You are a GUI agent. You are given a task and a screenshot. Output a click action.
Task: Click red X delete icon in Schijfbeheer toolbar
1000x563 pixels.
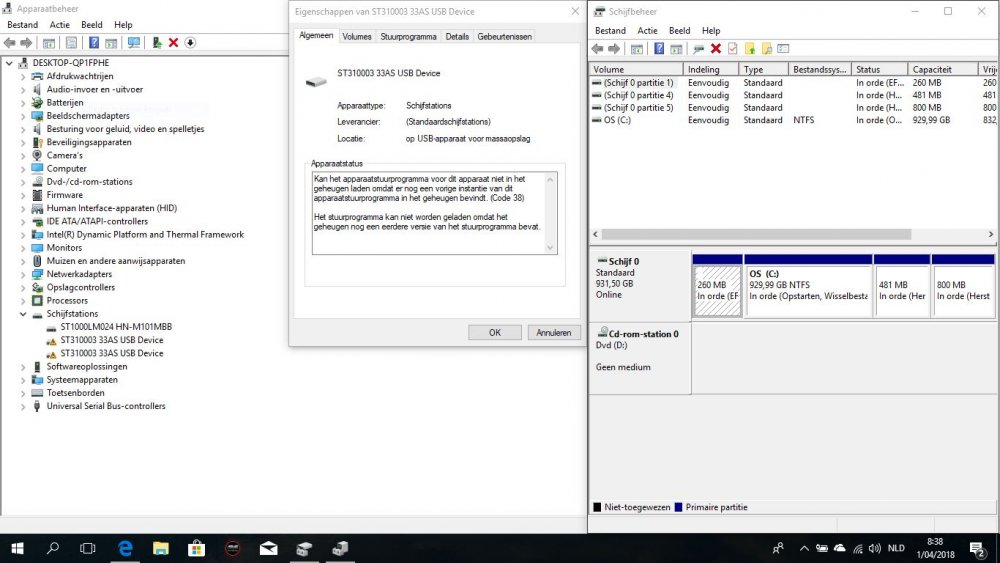(x=716, y=48)
